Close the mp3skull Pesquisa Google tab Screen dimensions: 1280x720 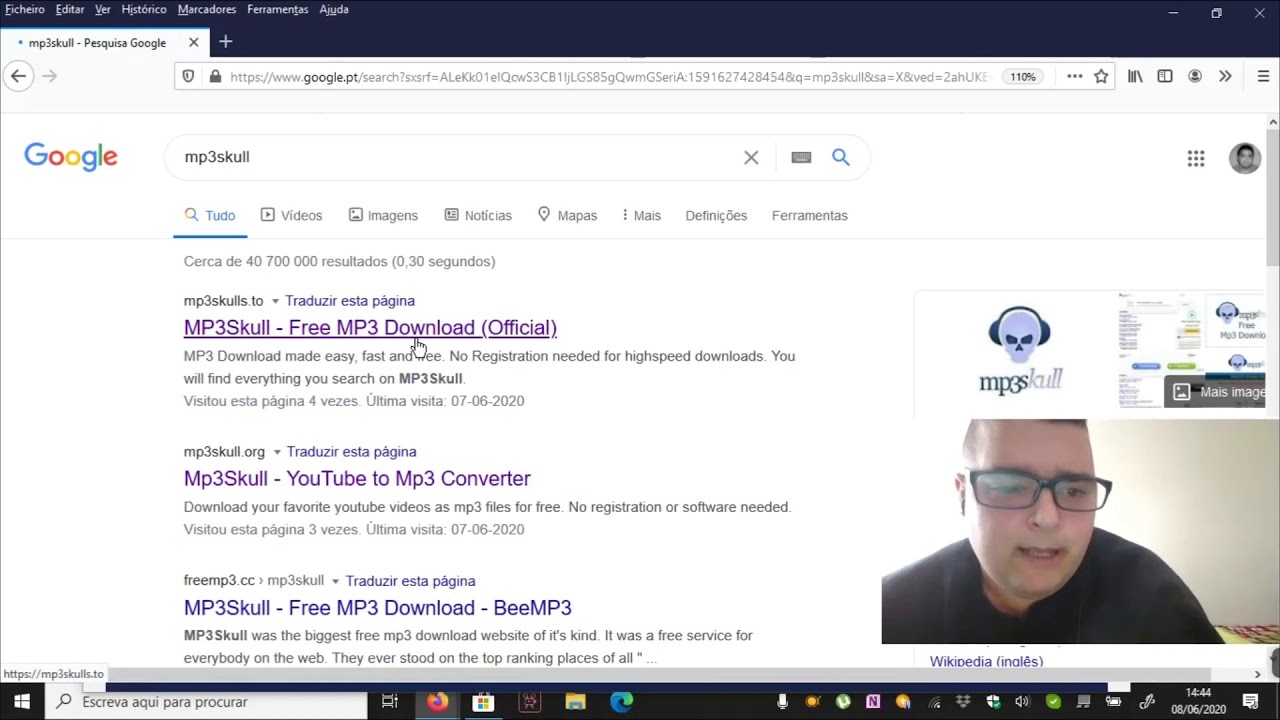(x=193, y=43)
